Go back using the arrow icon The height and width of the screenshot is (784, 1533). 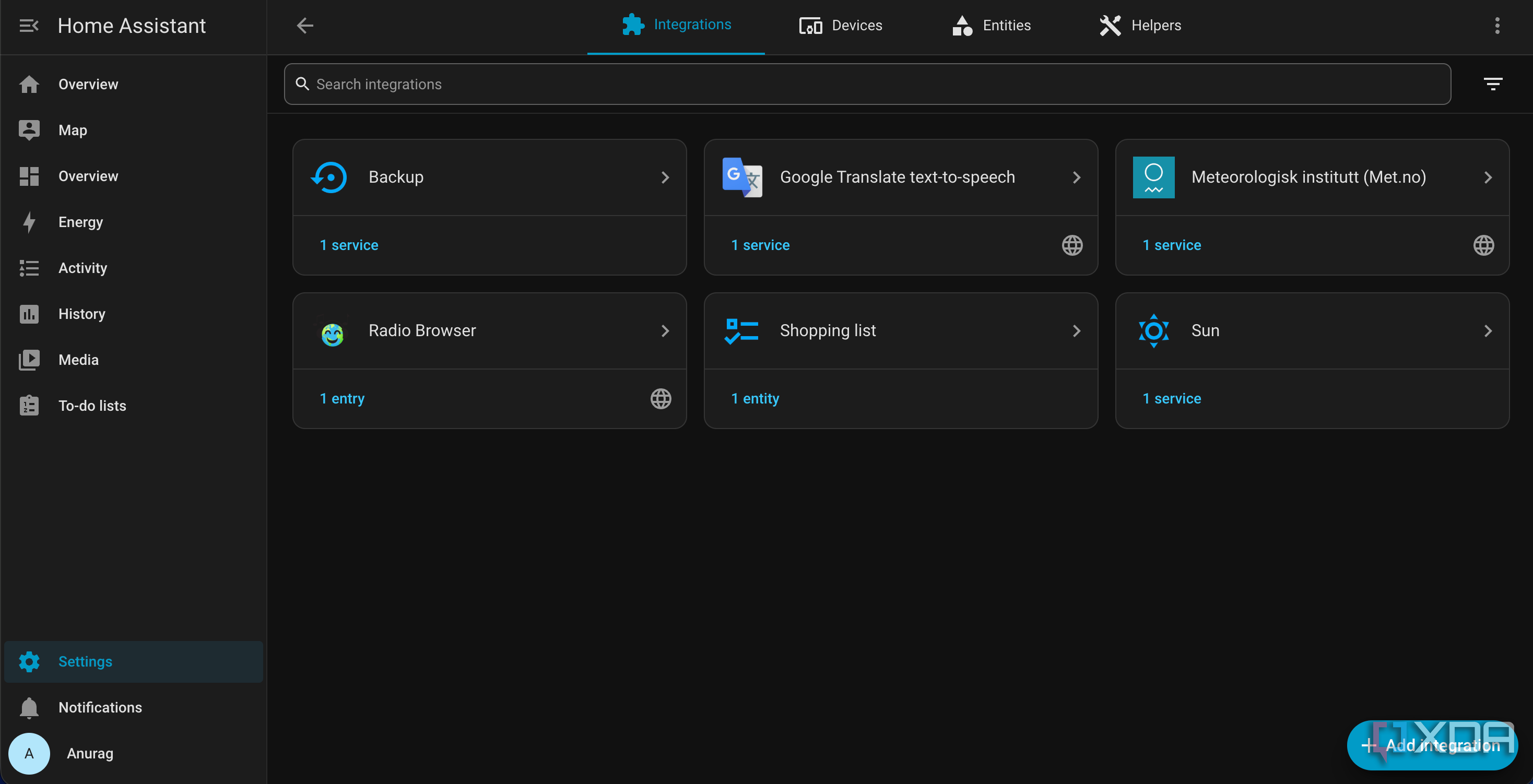point(305,26)
